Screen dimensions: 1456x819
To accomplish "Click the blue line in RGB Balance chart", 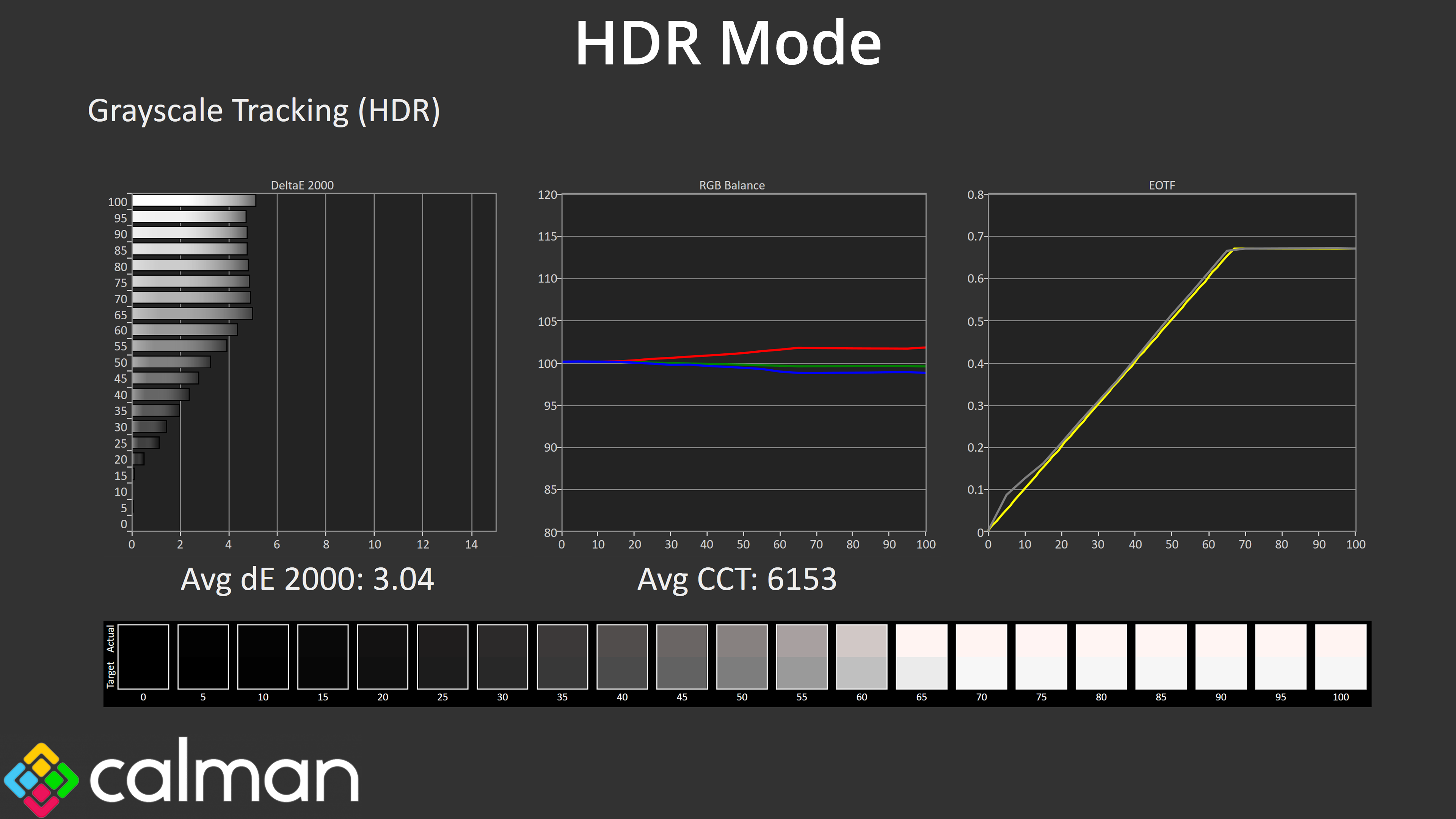I will (x=848, y=372).
